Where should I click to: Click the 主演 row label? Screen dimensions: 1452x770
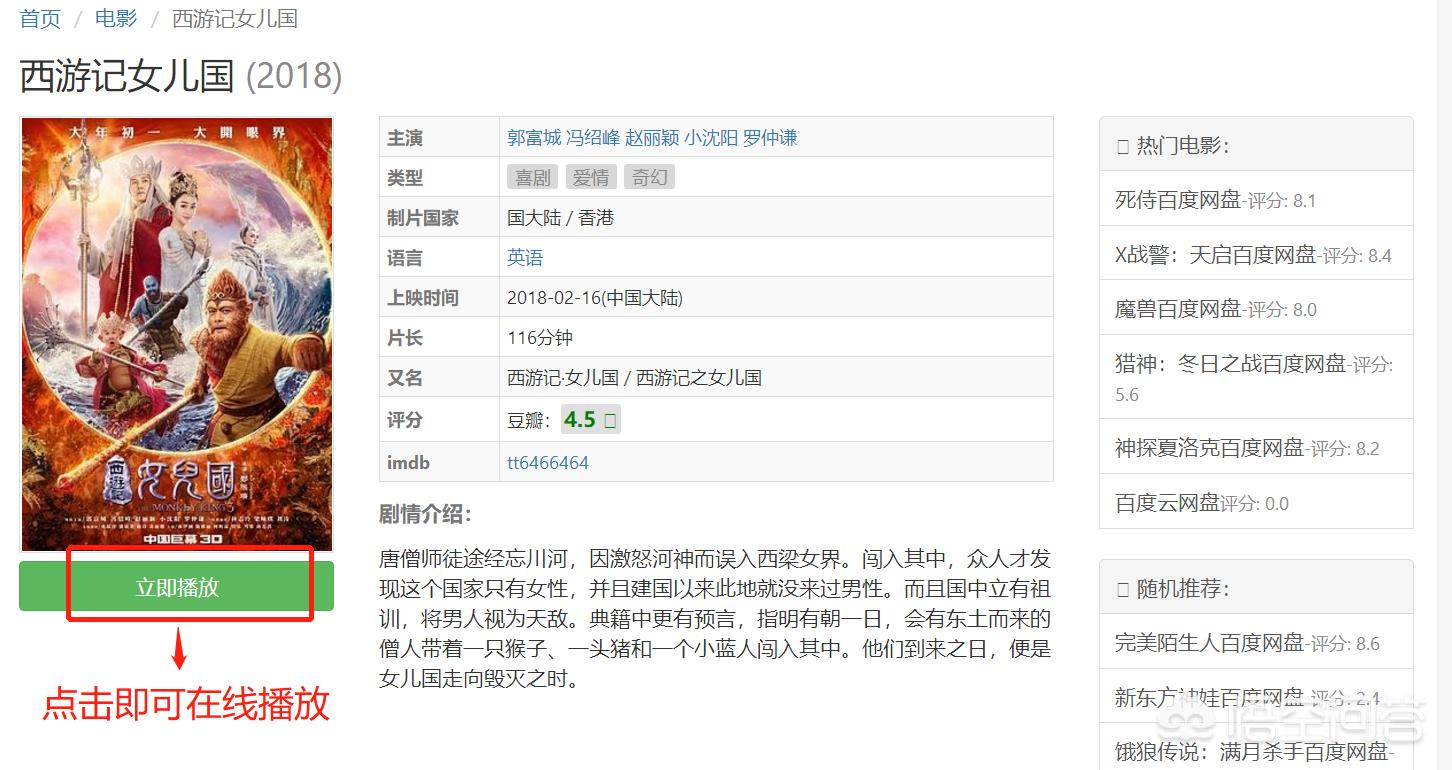tap(405, 138)
